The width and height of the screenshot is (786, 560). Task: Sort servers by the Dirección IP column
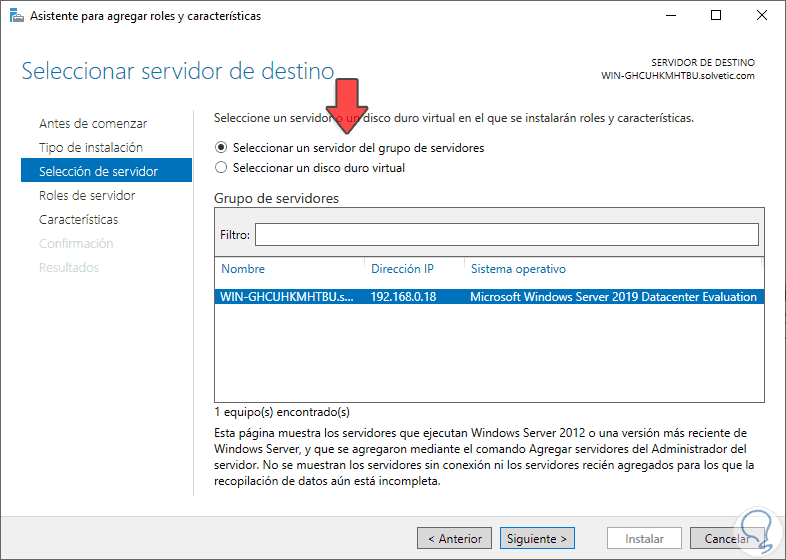(402, 269)
